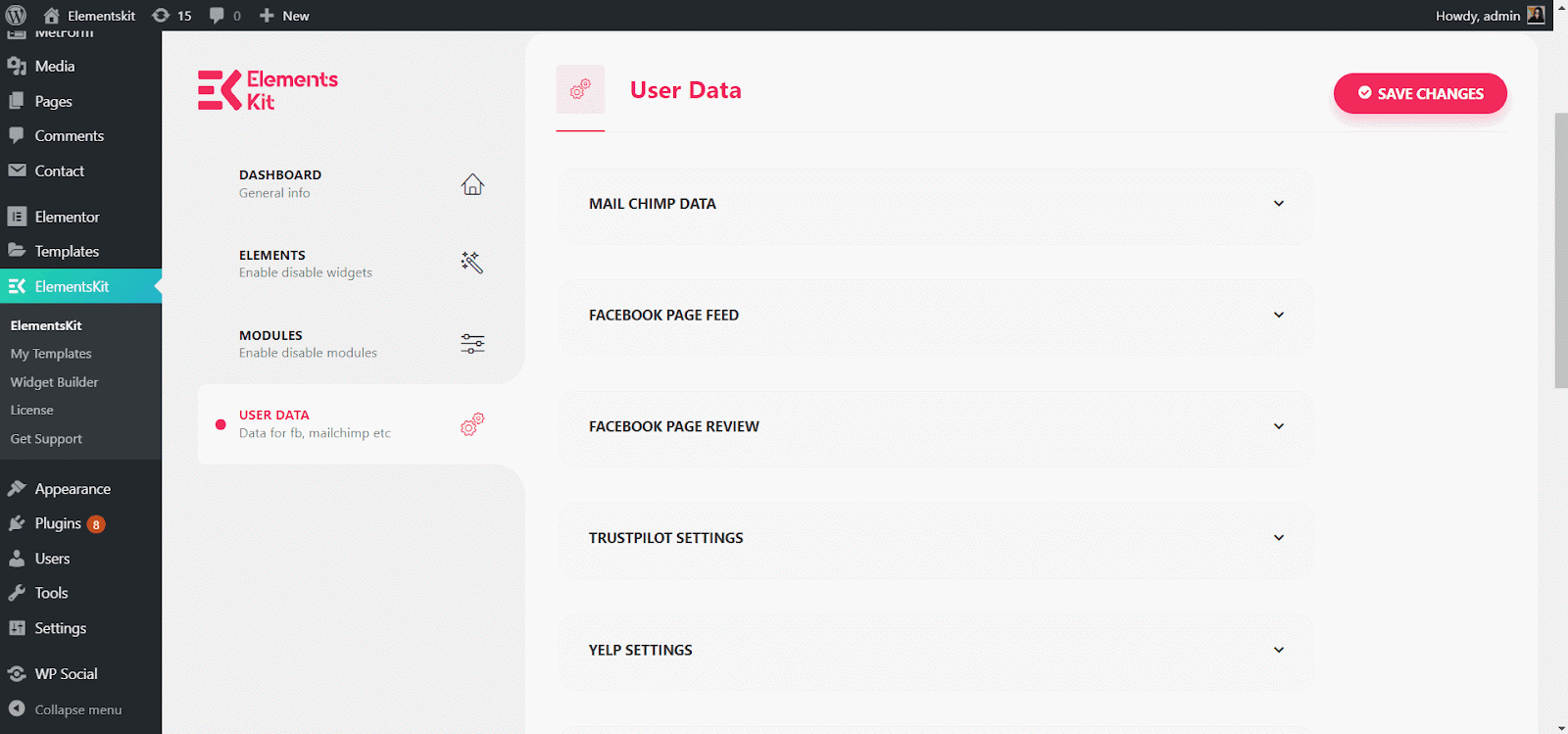Viewport: 1568px width, 734px height.
Task: Click the Comments sidebar icon
Action: (17, 135)
